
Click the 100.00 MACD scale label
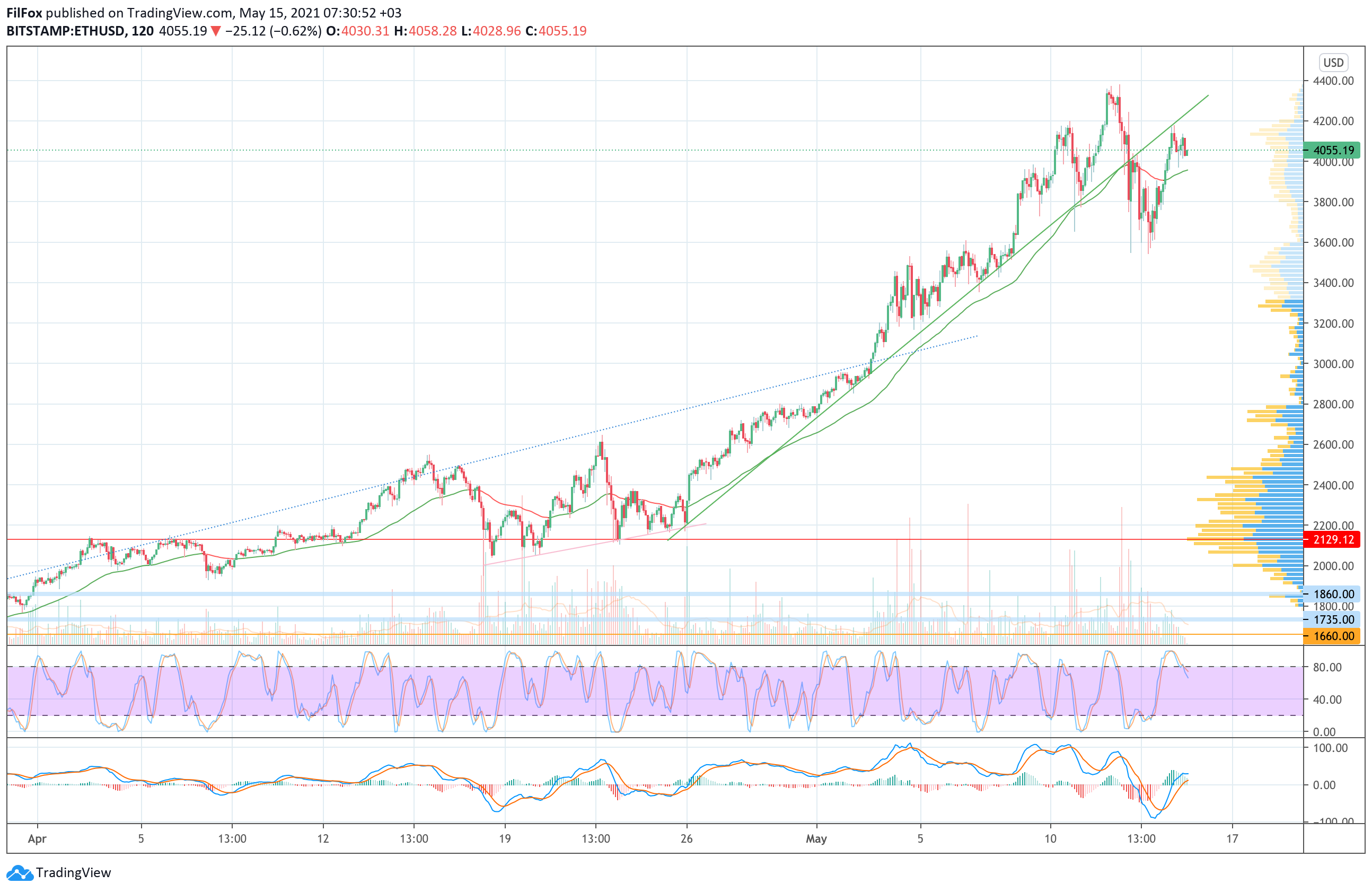(1330, 748)
